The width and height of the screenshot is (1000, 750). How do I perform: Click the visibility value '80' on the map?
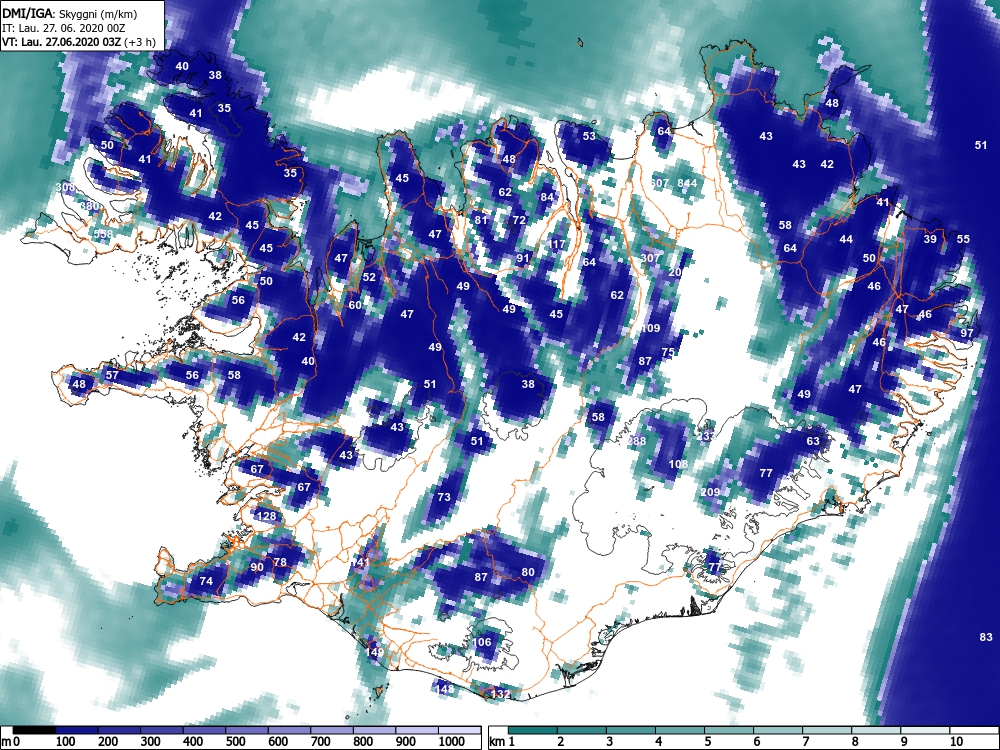point(527,572)
